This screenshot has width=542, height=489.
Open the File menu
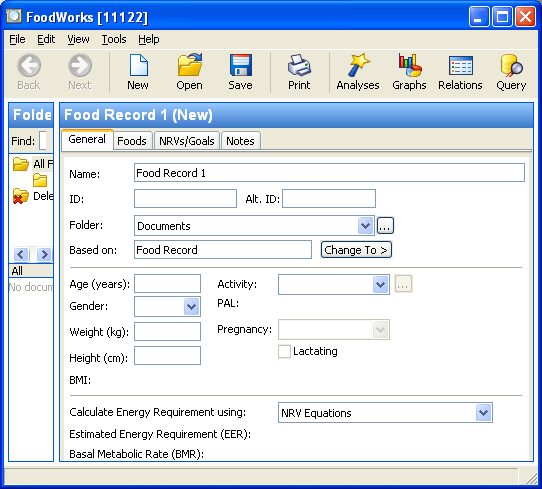(x=17, y=39)
